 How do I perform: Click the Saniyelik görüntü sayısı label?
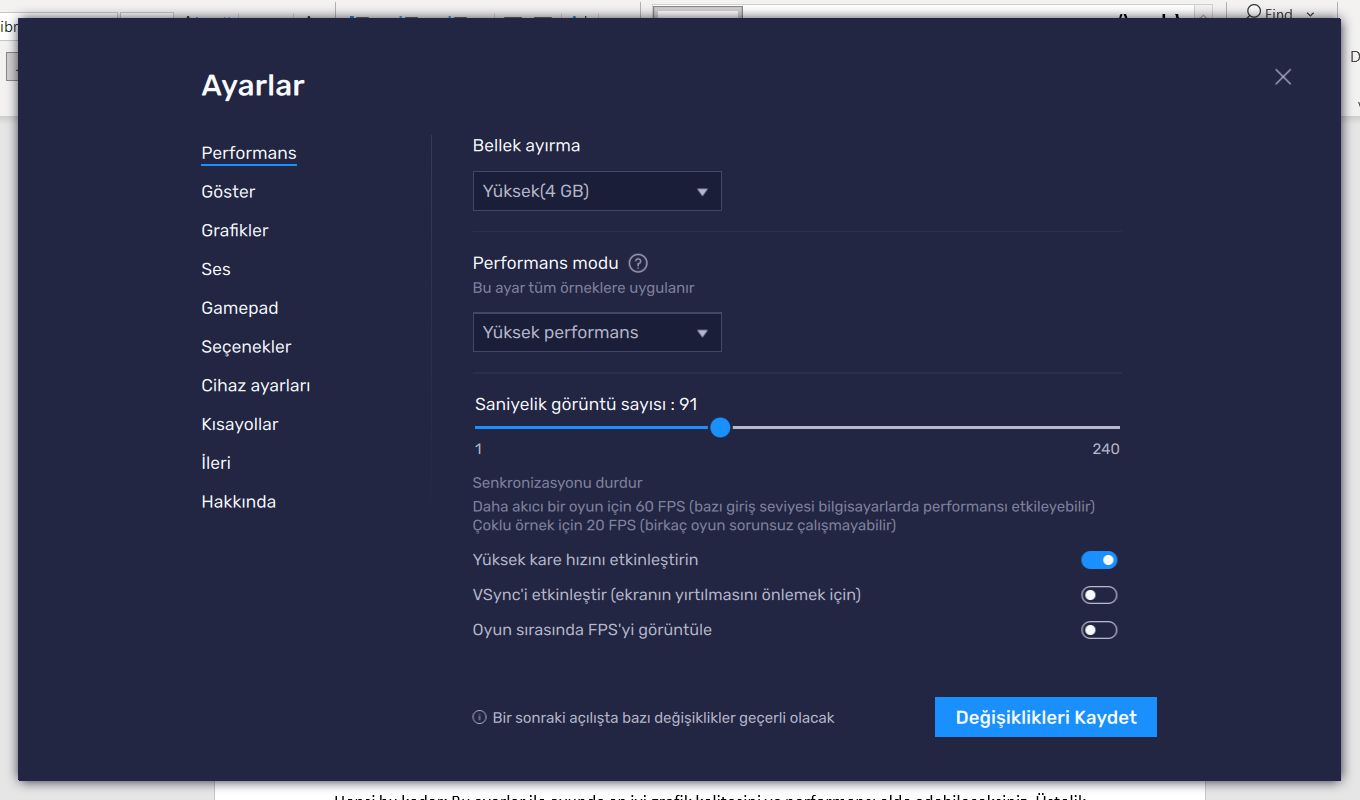coord(586,405)
